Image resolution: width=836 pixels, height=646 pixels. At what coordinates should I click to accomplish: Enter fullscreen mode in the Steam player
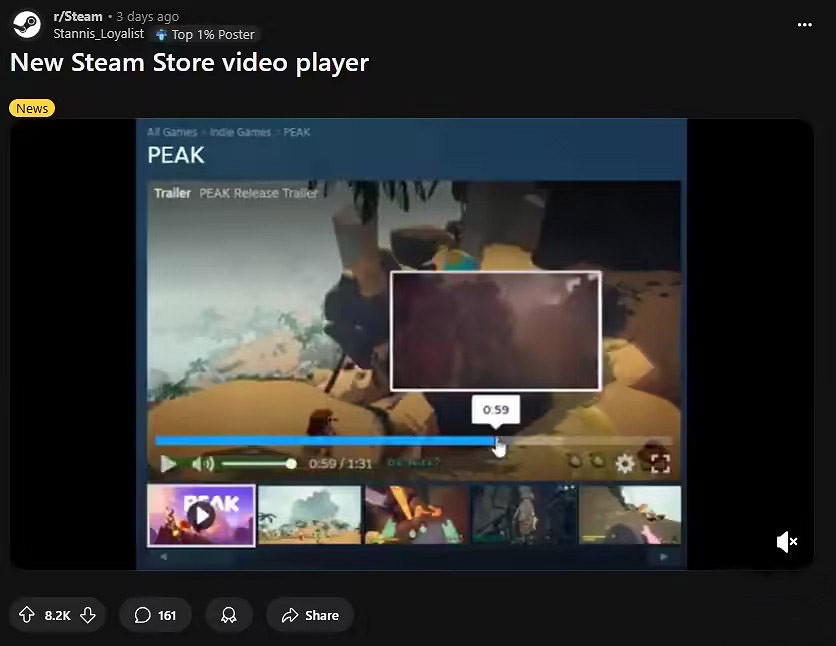pyautogui.click(x=658, y=463)
